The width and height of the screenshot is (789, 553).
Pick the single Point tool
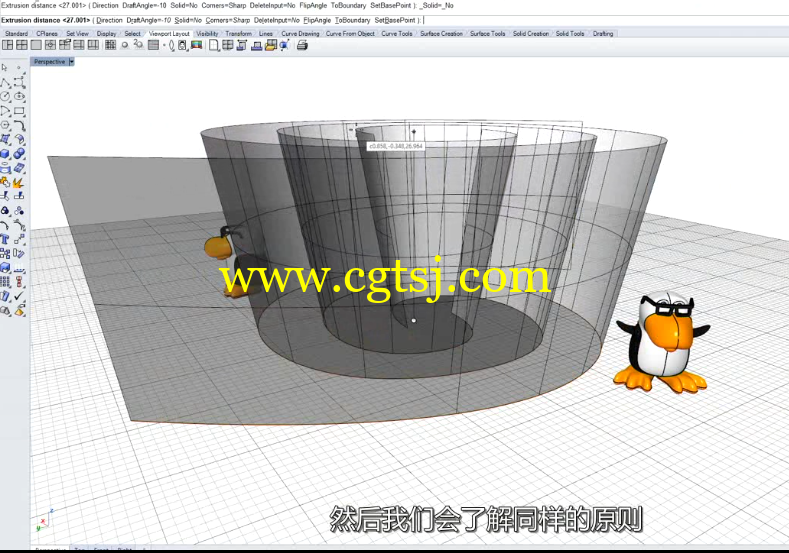pyautogui.click(x=19, y=67)
